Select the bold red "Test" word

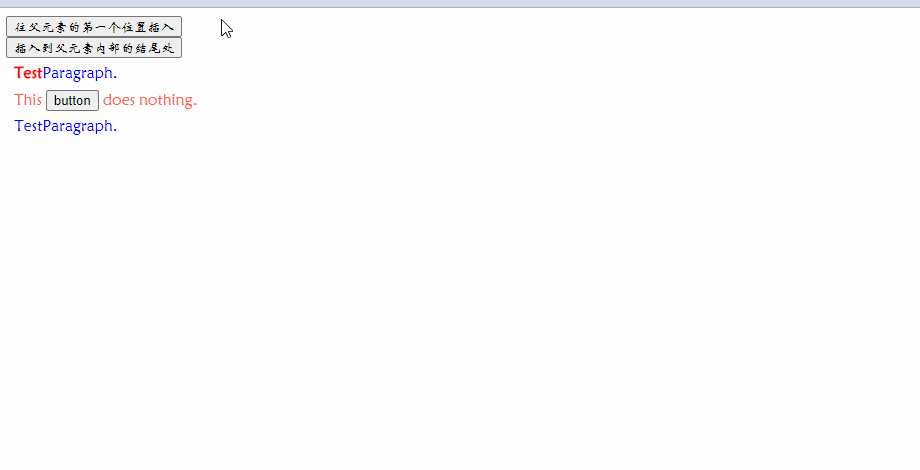pyautogui.click(x=28, y=73)
